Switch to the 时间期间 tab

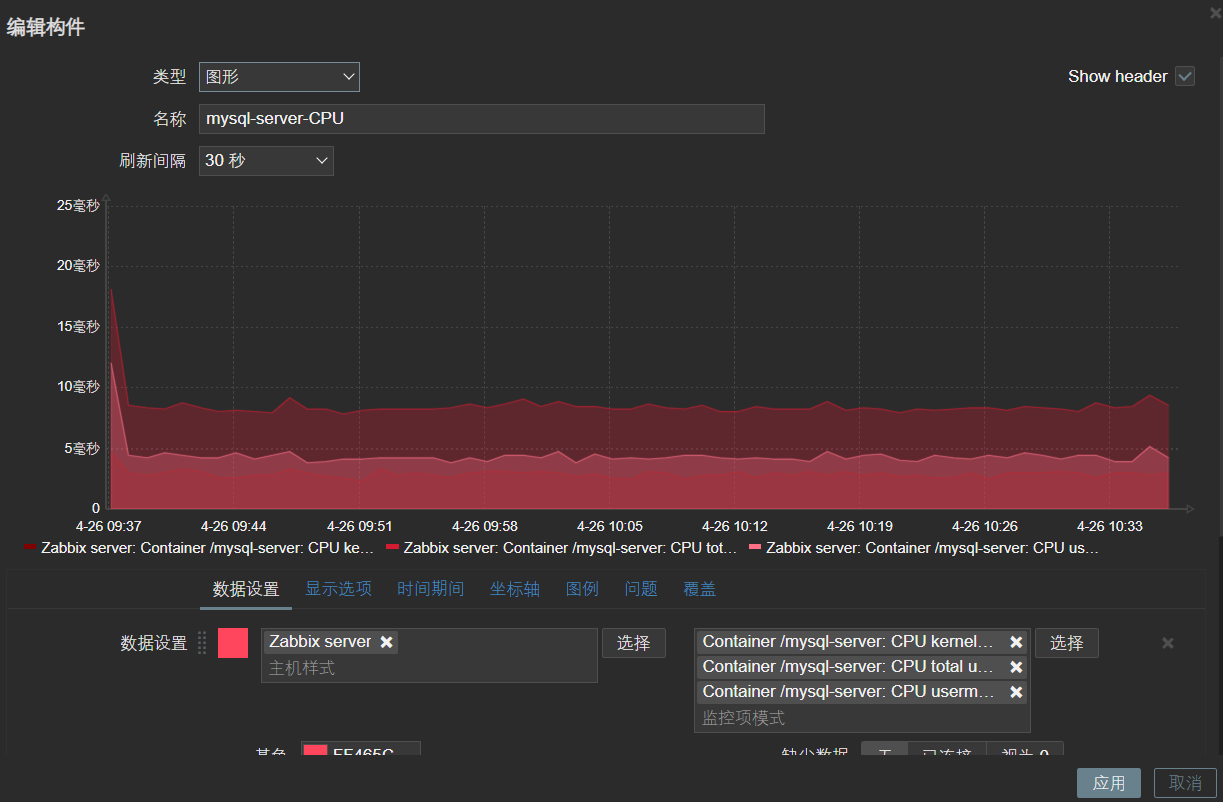point(430,589)
